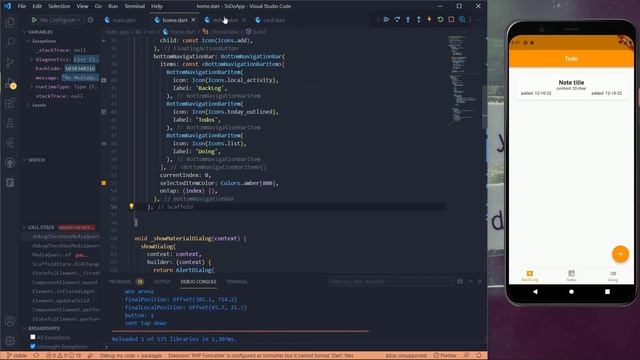This screenshot has height=360, width=640.
Task: Open Widget Inspector magnifier icon
Action: coord(462,20)
